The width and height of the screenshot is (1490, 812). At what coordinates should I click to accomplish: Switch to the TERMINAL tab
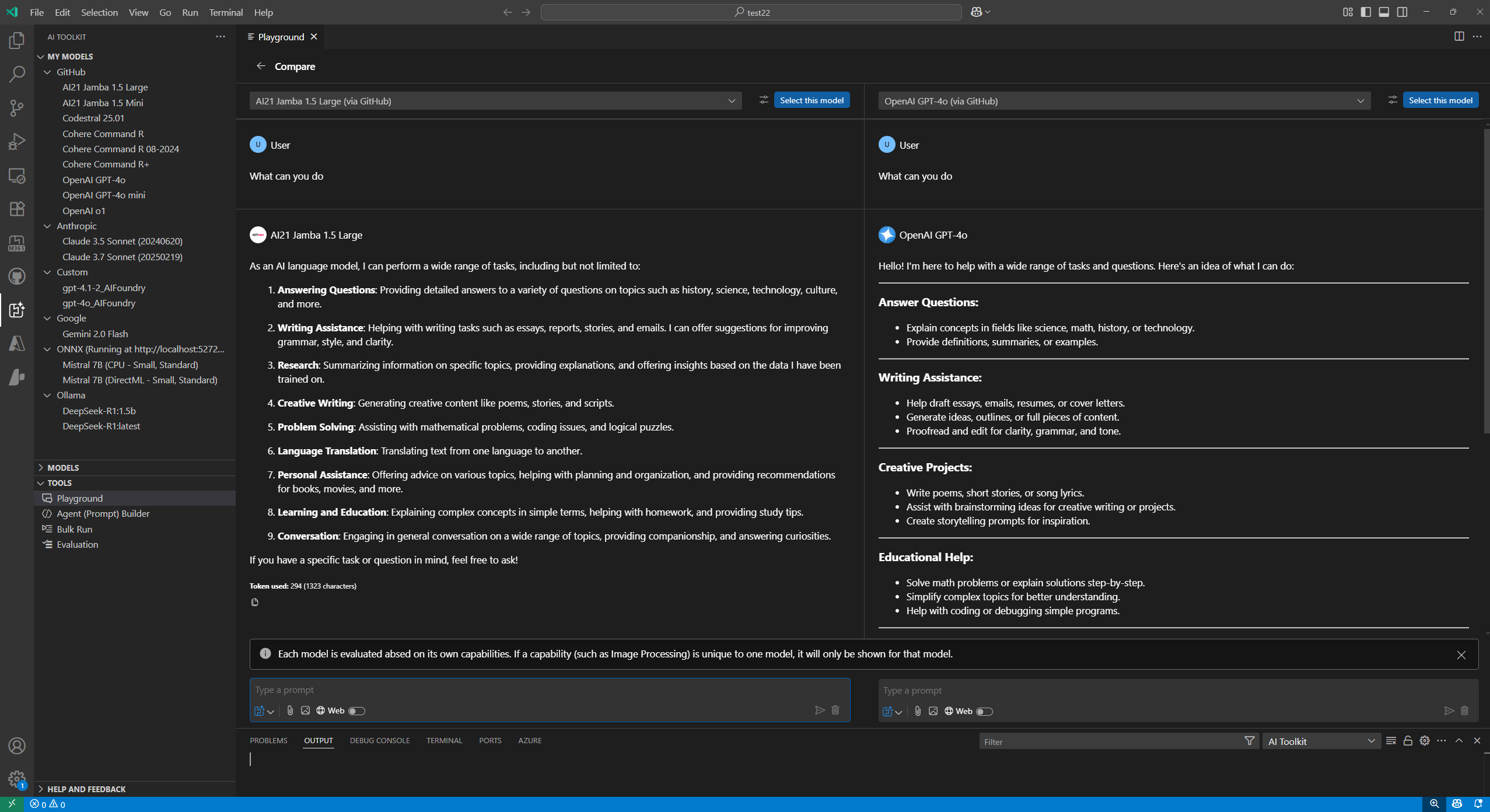tap(443, 740)
